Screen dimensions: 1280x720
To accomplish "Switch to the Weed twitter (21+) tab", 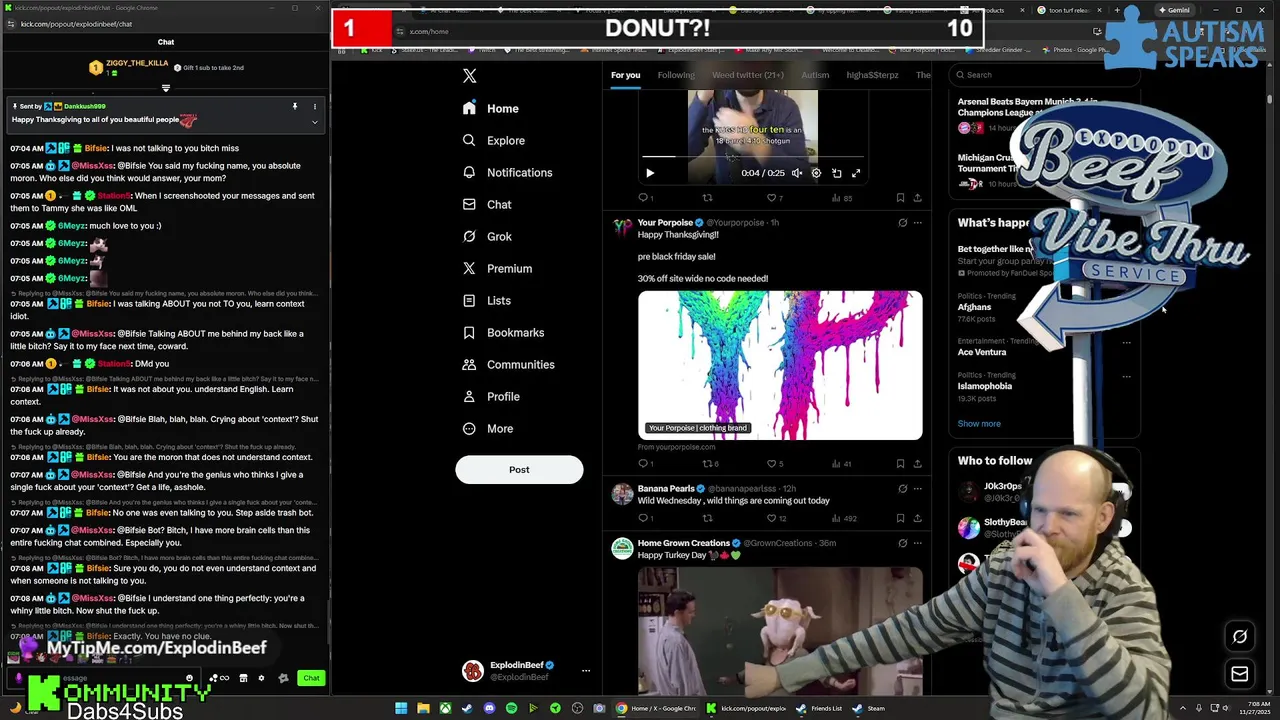I will point(748,75).
